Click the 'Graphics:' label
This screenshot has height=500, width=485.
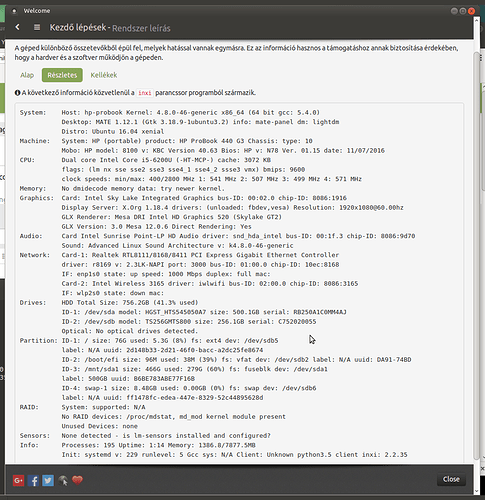37,198
